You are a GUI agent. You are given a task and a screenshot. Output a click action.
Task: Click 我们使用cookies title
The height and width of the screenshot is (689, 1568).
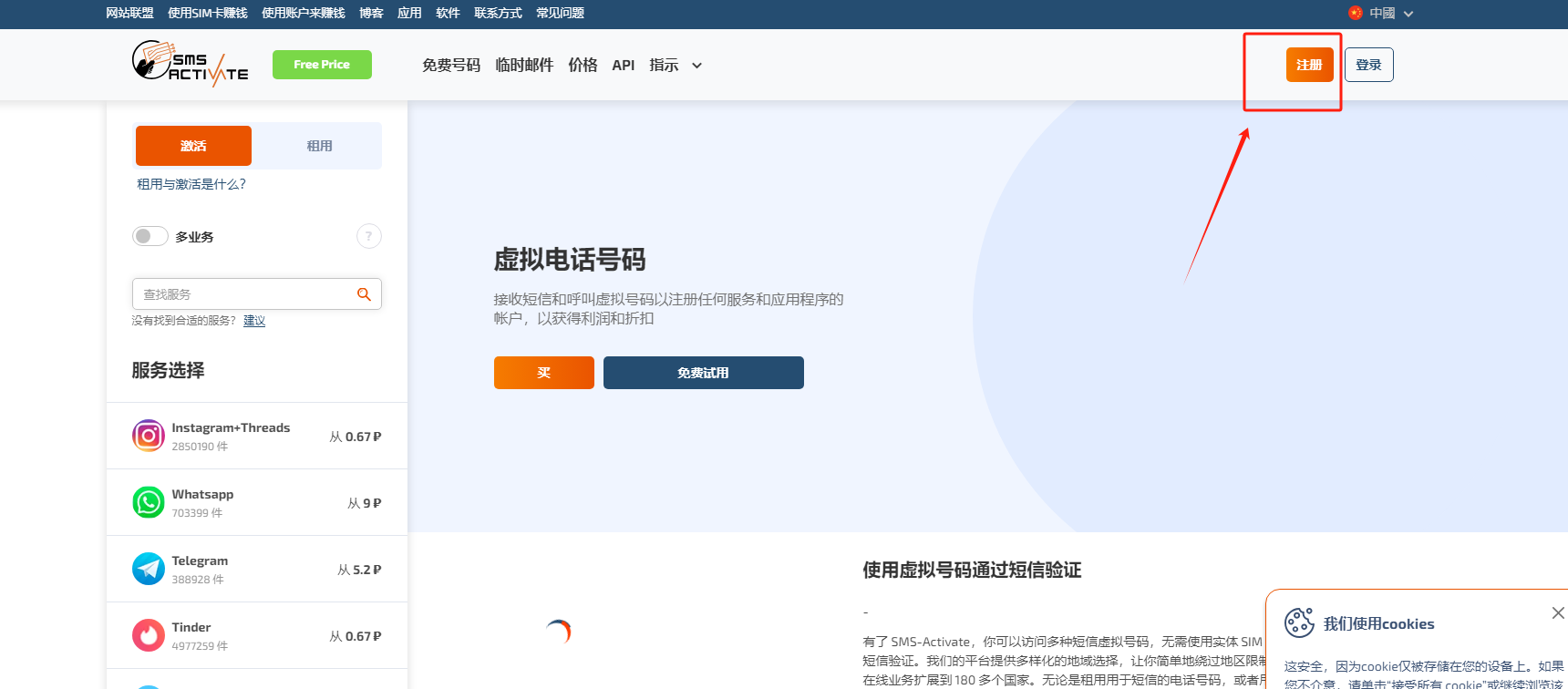(1379, 623)
